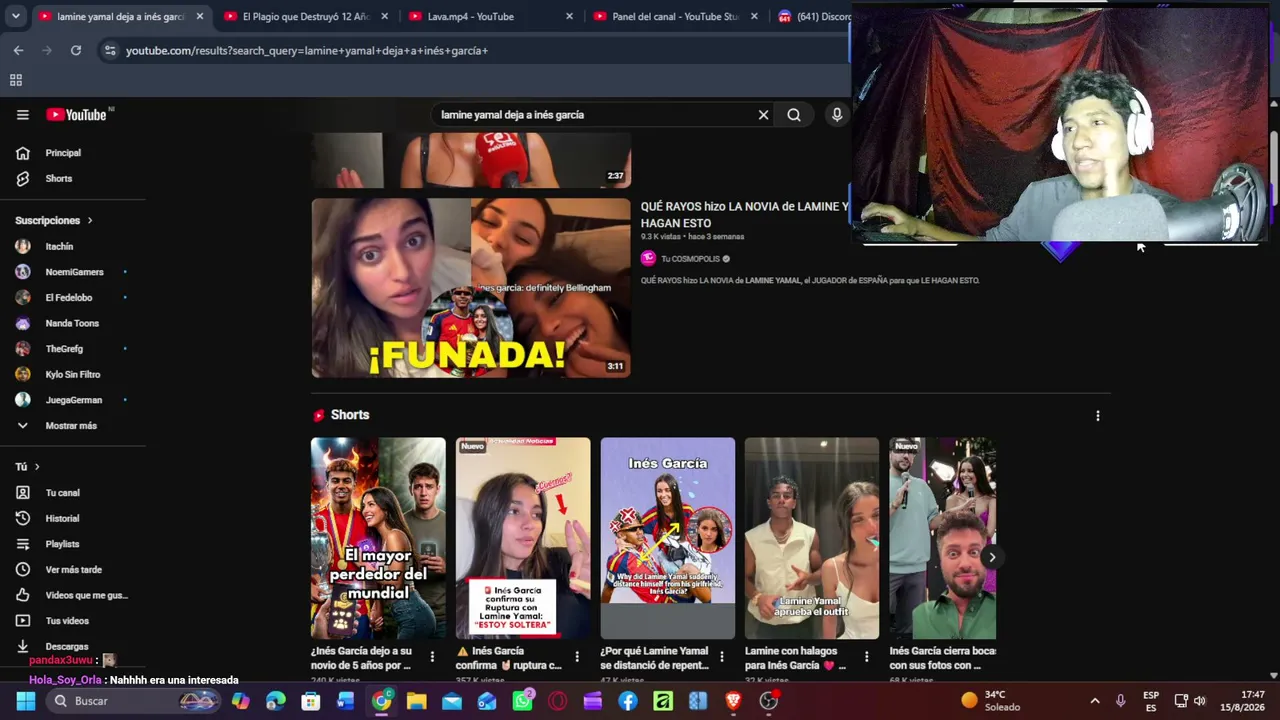Open options for 'Inés García confirma' short
The width and height of the screenshot is (1280, 720).
pos(577,657)
